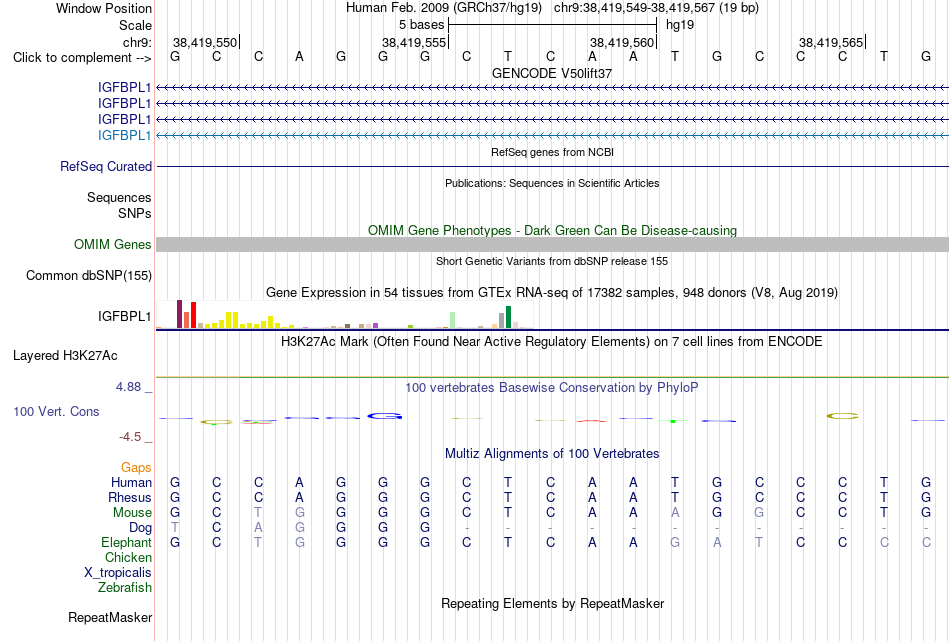
Task: Click 'RefSeq genes from NCBI' title
Action: (552, 152)
